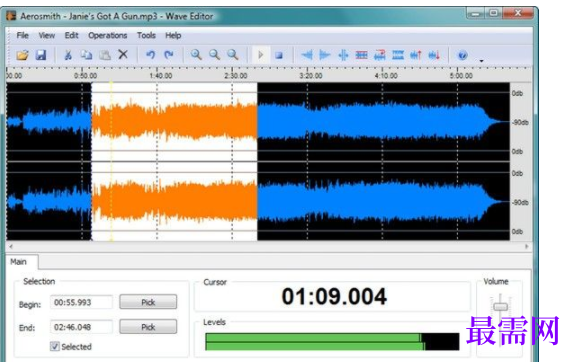Image resolution: width=578 pixels, height=362 pixels.
Task: Redo the last undone edit
Action: 169,55
